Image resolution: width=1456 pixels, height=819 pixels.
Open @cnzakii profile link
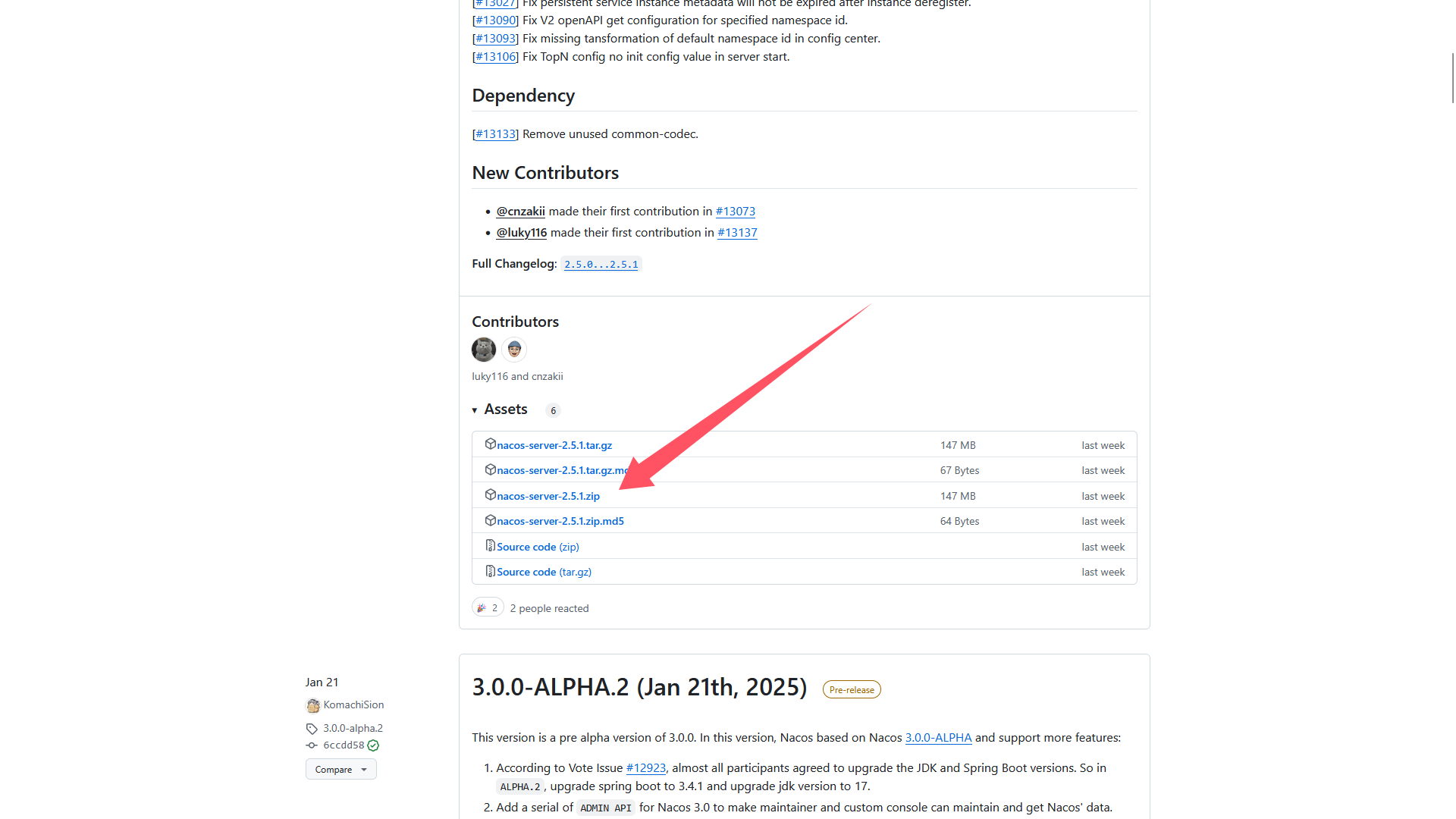520,212
